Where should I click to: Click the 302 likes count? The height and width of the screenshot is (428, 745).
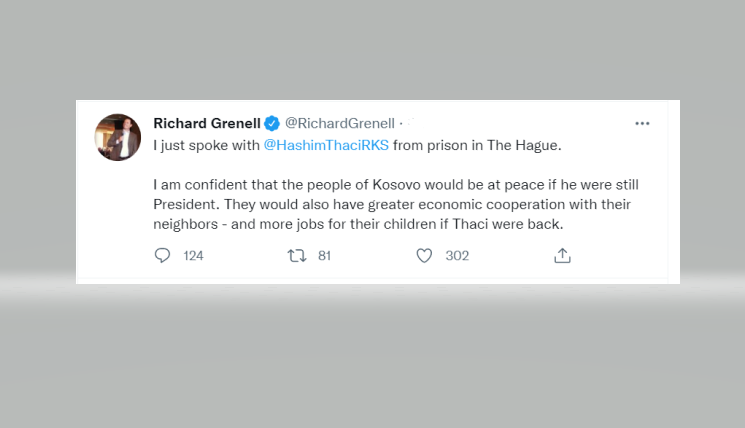coord(457,256)
